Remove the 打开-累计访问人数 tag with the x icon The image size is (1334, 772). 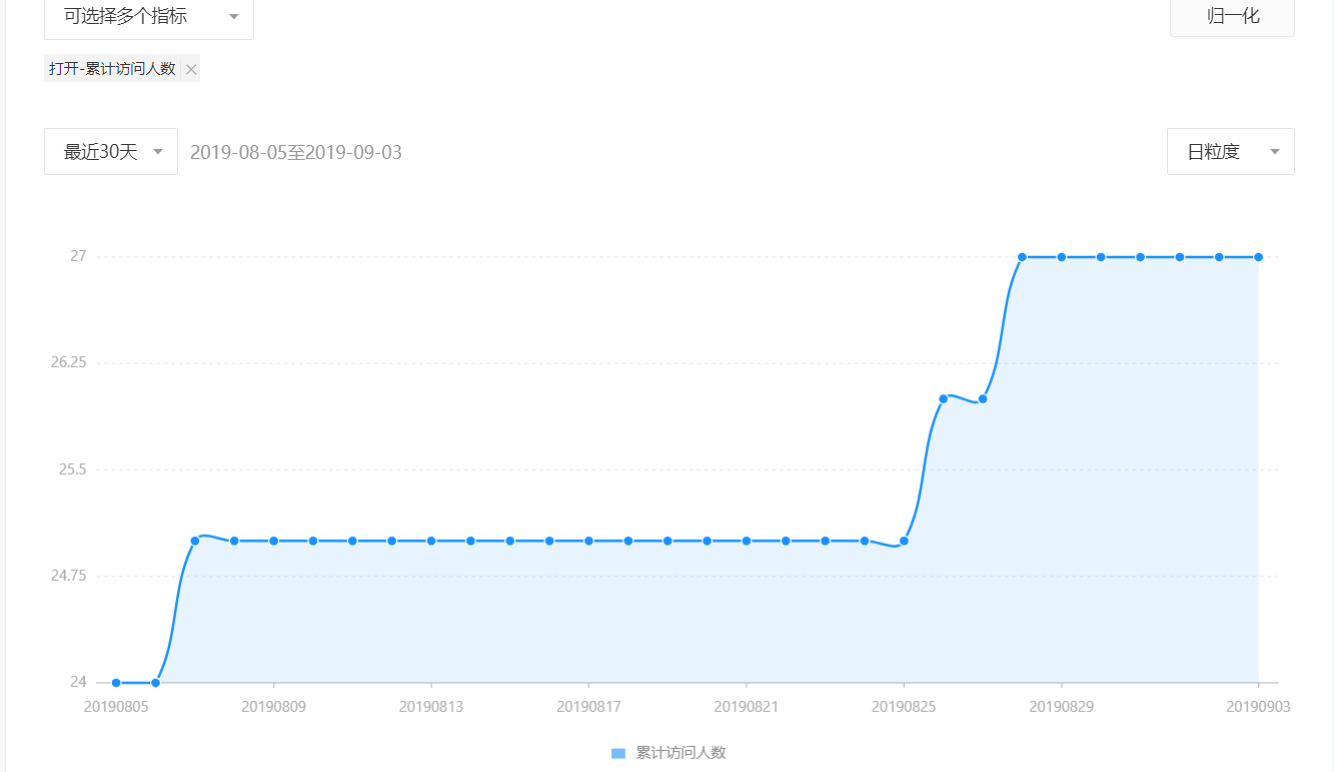pos(191,69)
